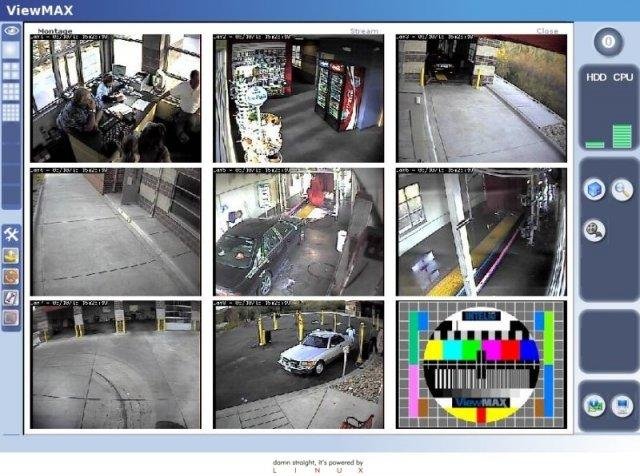
Task: Click the Close link
Action: pyautogui.click(x=547, y=31)
